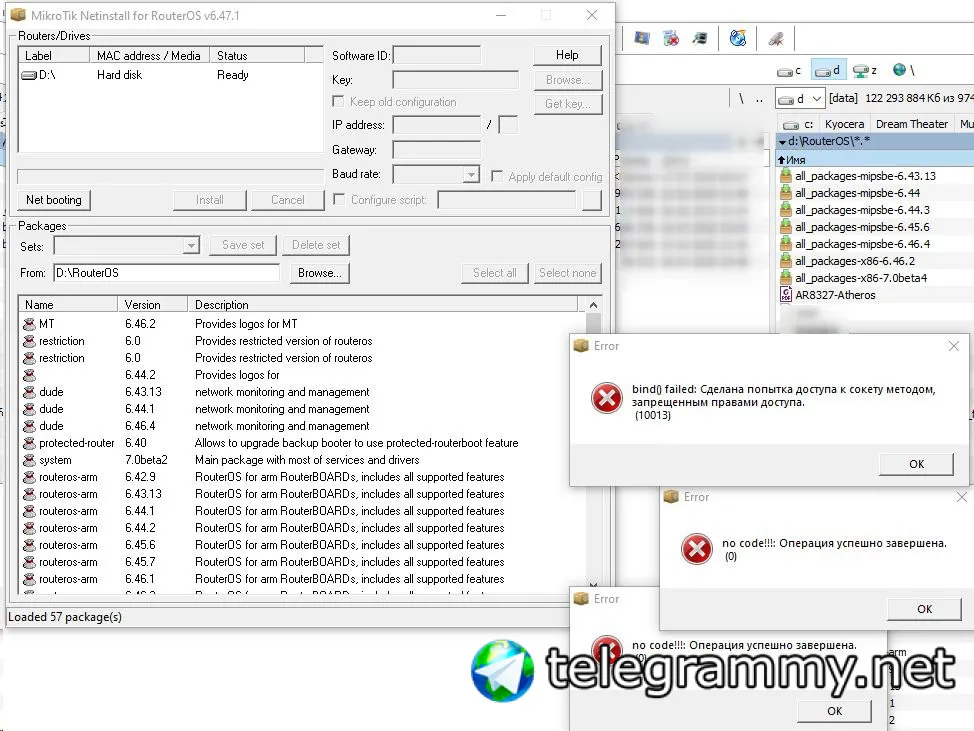Click the unnamed 6.44.2 logos package icon
The width and height of the screenshot is (974, 731).
[x=29, y=375]
